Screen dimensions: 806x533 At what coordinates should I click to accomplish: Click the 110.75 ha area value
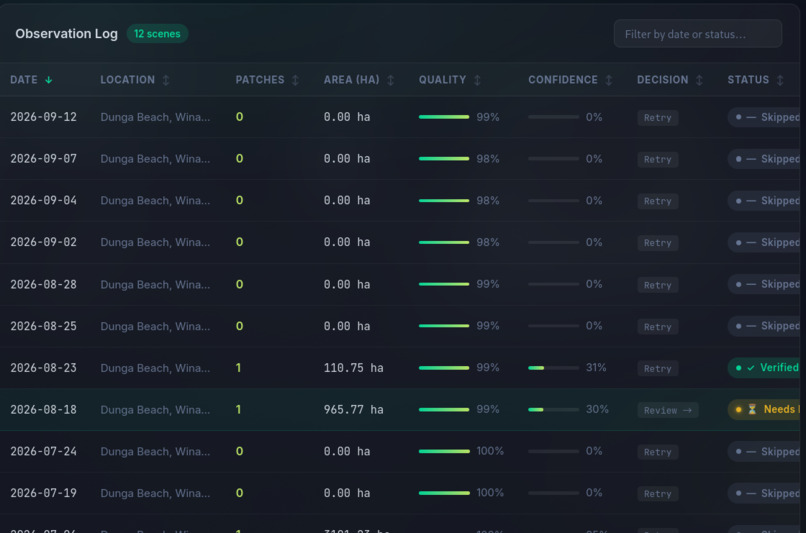pyautogui.click(x=354, y=368)
